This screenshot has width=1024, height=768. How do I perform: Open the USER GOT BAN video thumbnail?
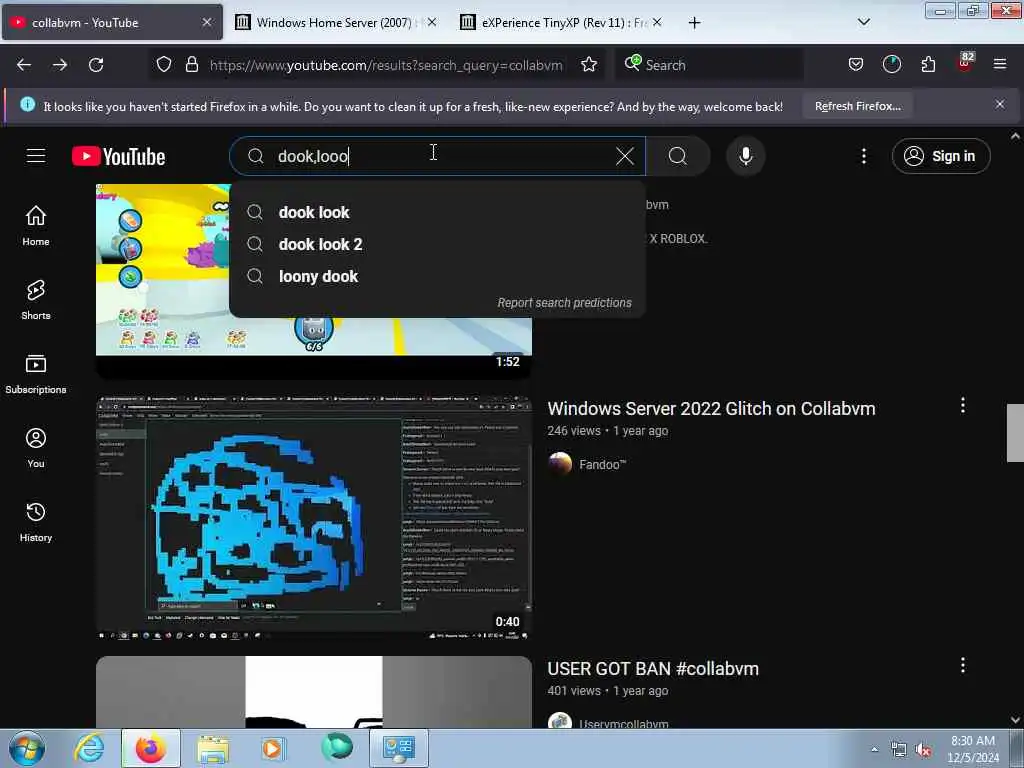[313, 692]
